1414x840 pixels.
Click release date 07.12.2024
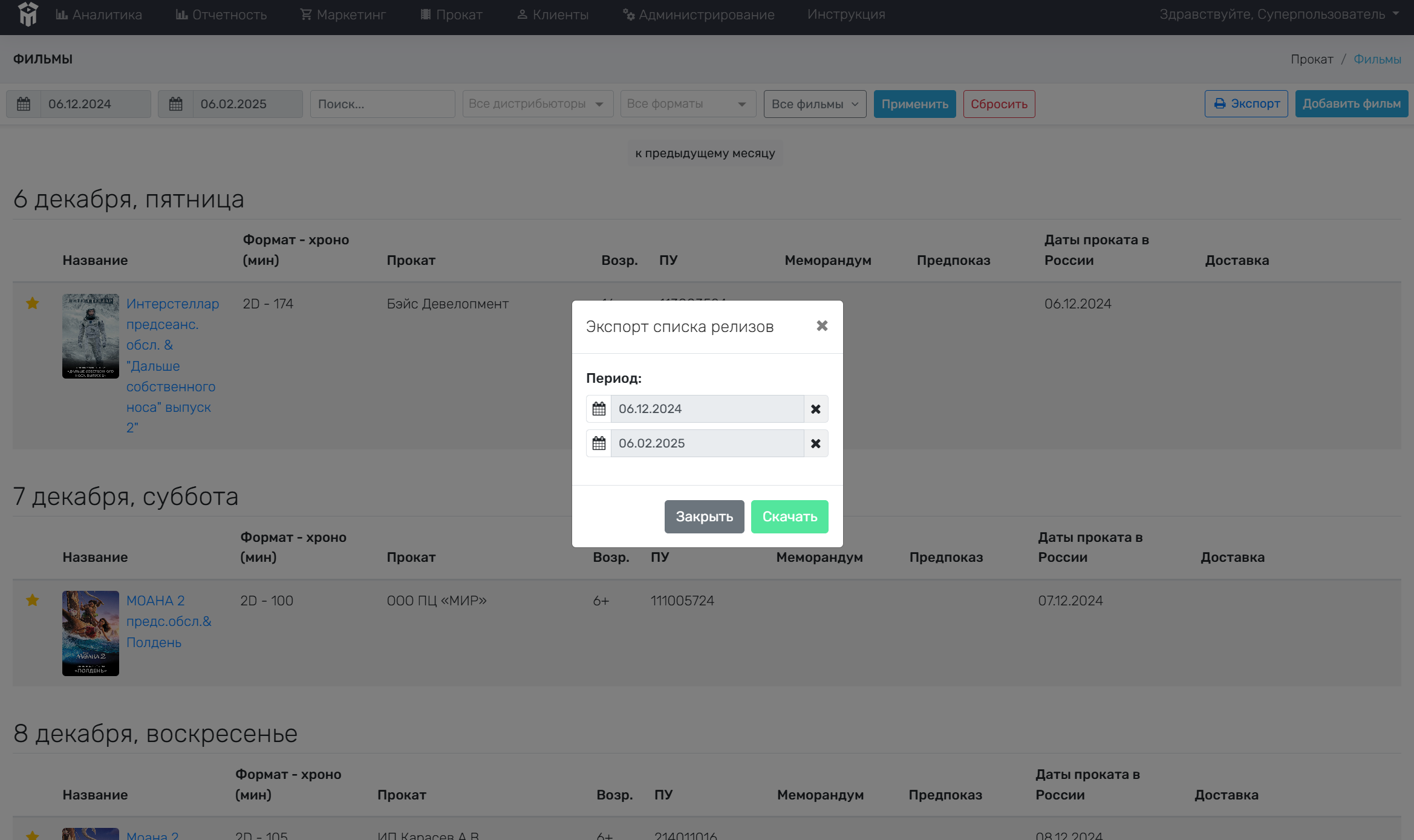click(x=1070, y=601)
